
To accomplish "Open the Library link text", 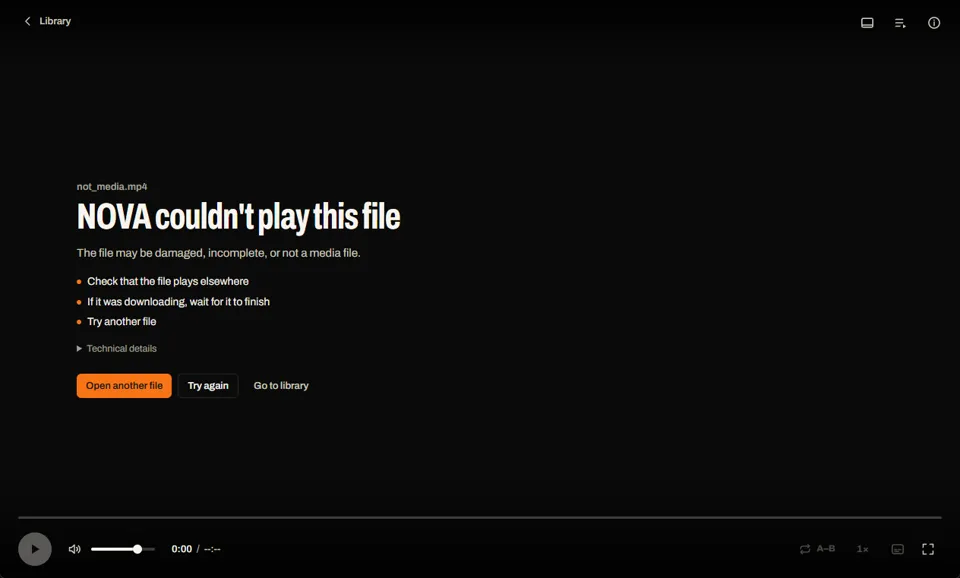I will (x=55, y=21).
